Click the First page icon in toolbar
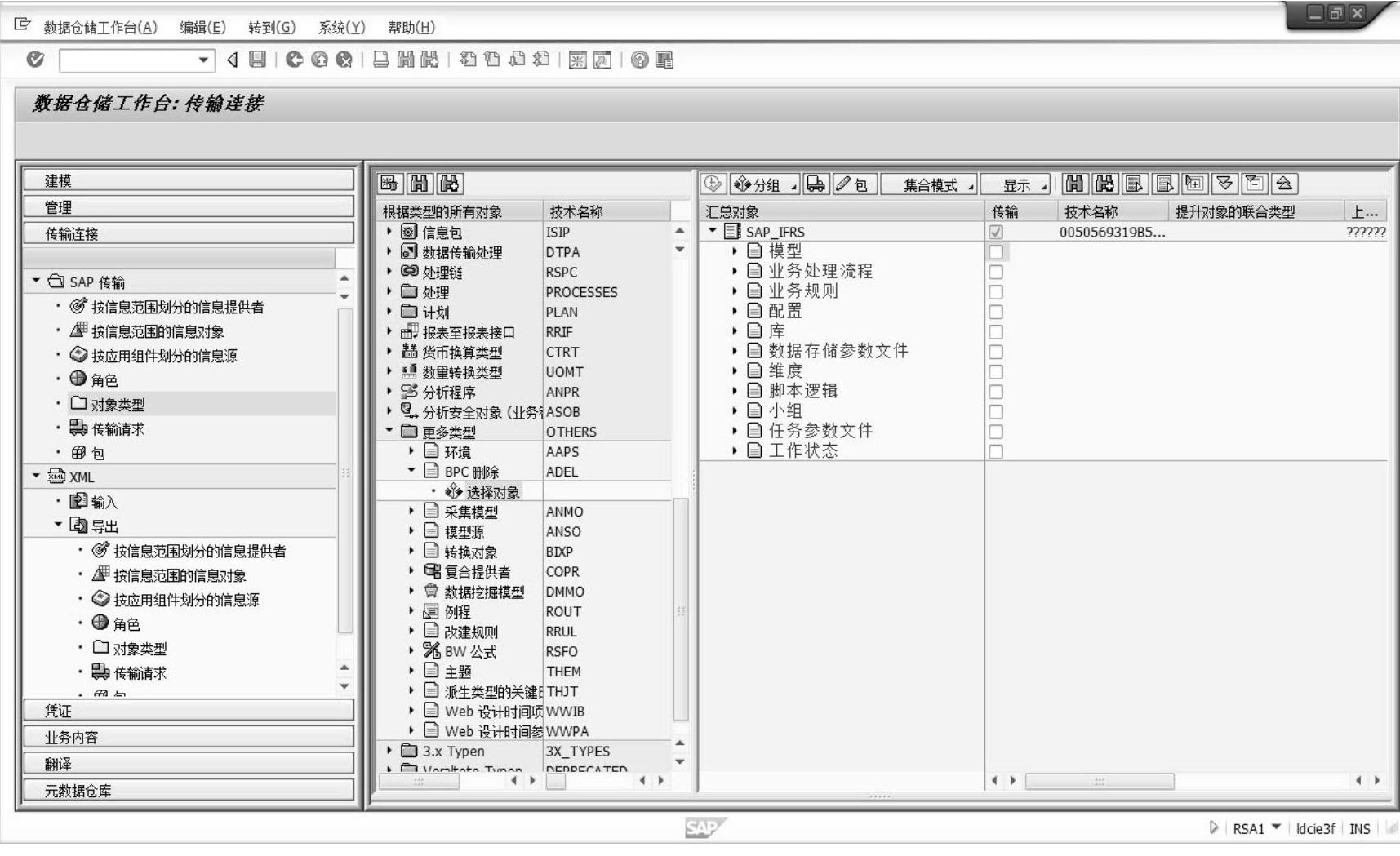Image resolution: width=1400 pixels, height=856 pixels. pos(467,60)
